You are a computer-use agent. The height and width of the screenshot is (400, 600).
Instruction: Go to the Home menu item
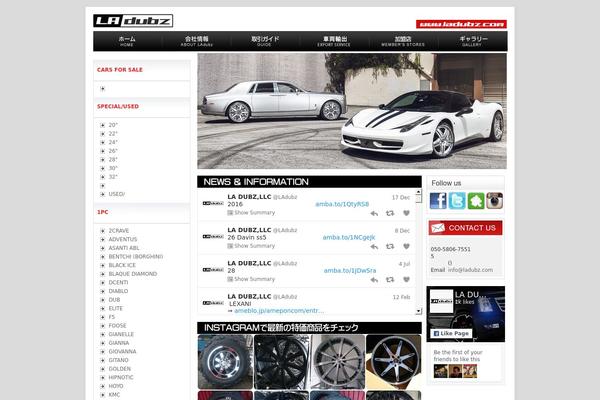tap(127, 41)
